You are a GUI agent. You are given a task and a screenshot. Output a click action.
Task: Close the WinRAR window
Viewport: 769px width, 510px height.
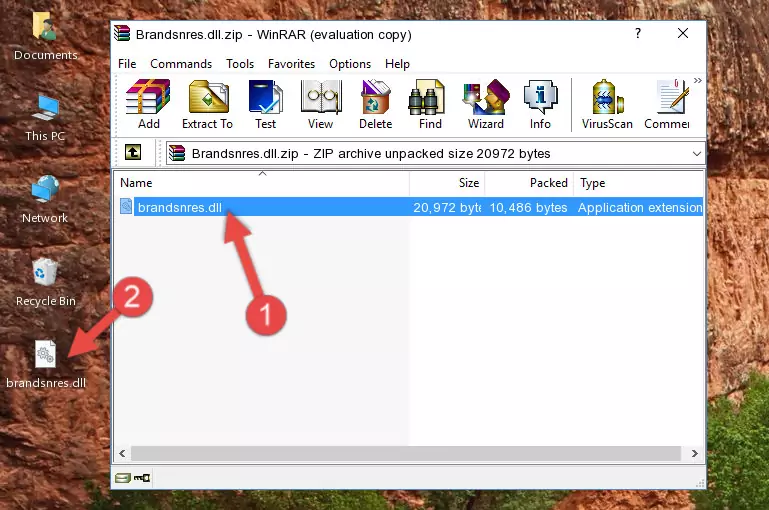[683, 33]
